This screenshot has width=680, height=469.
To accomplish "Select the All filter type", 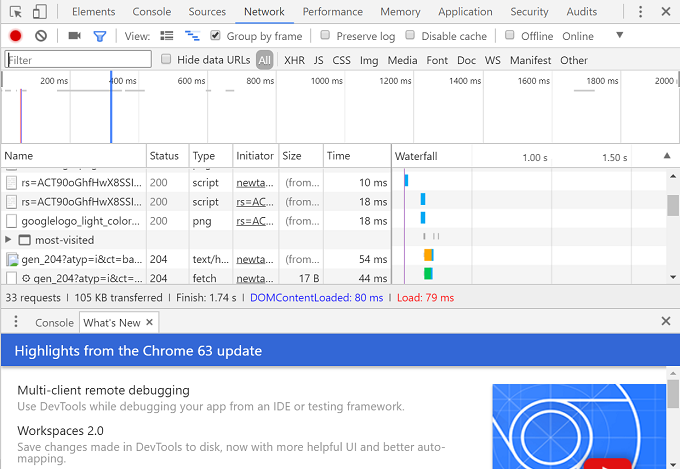I will 265,60.
